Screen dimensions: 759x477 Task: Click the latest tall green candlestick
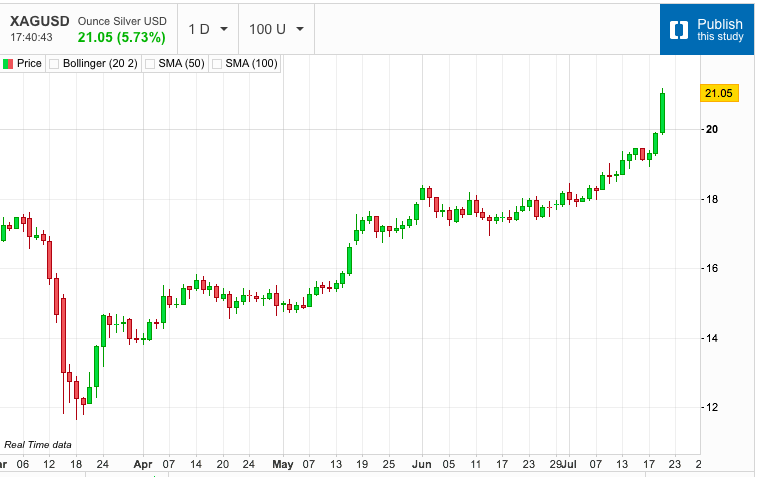(x=662, y=113)
